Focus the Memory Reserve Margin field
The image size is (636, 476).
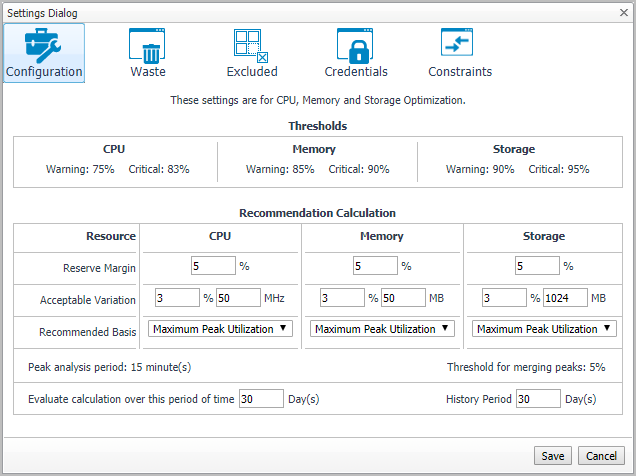click(x=374, y=266)
